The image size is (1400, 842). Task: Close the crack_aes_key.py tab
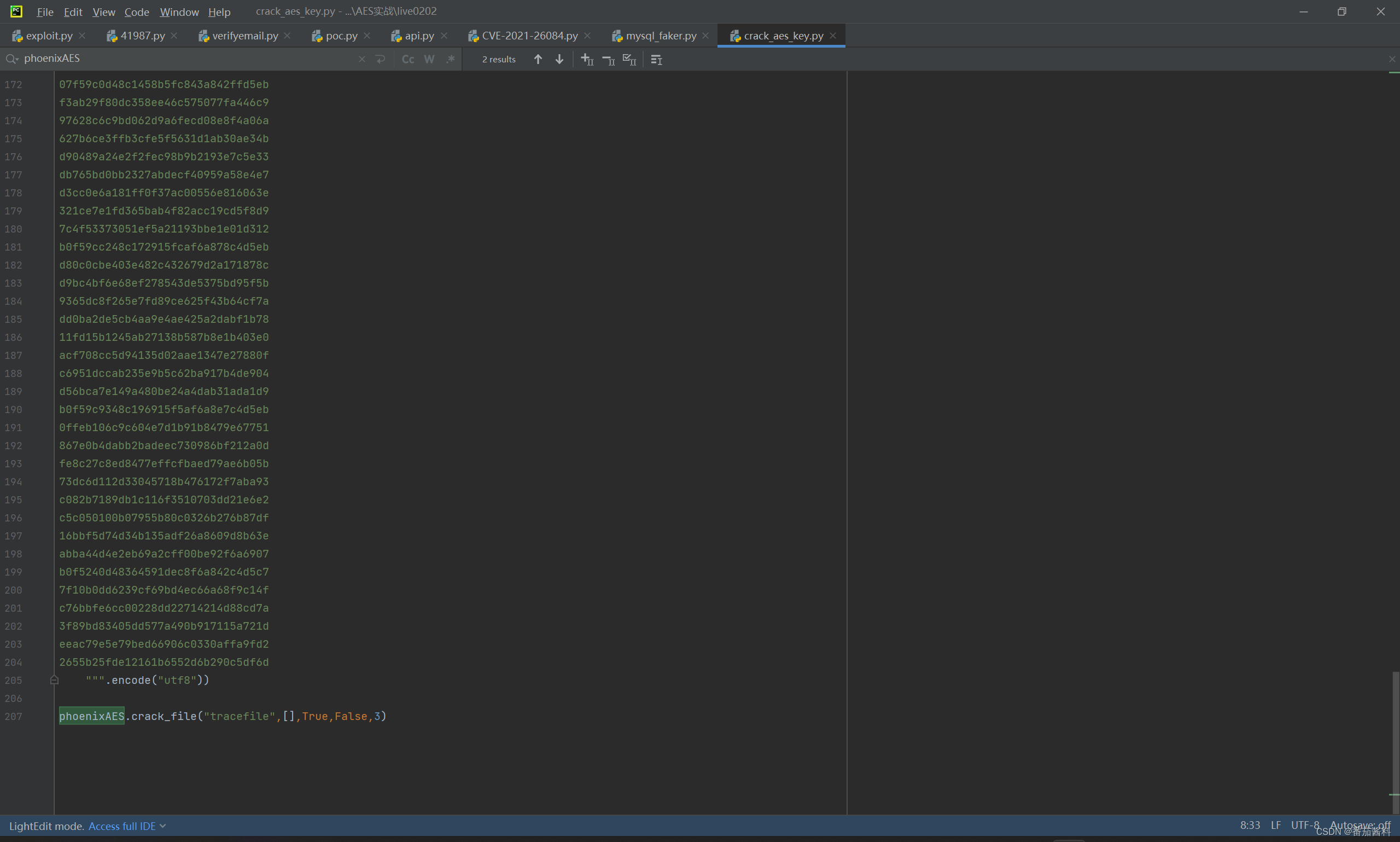[833, 36]
